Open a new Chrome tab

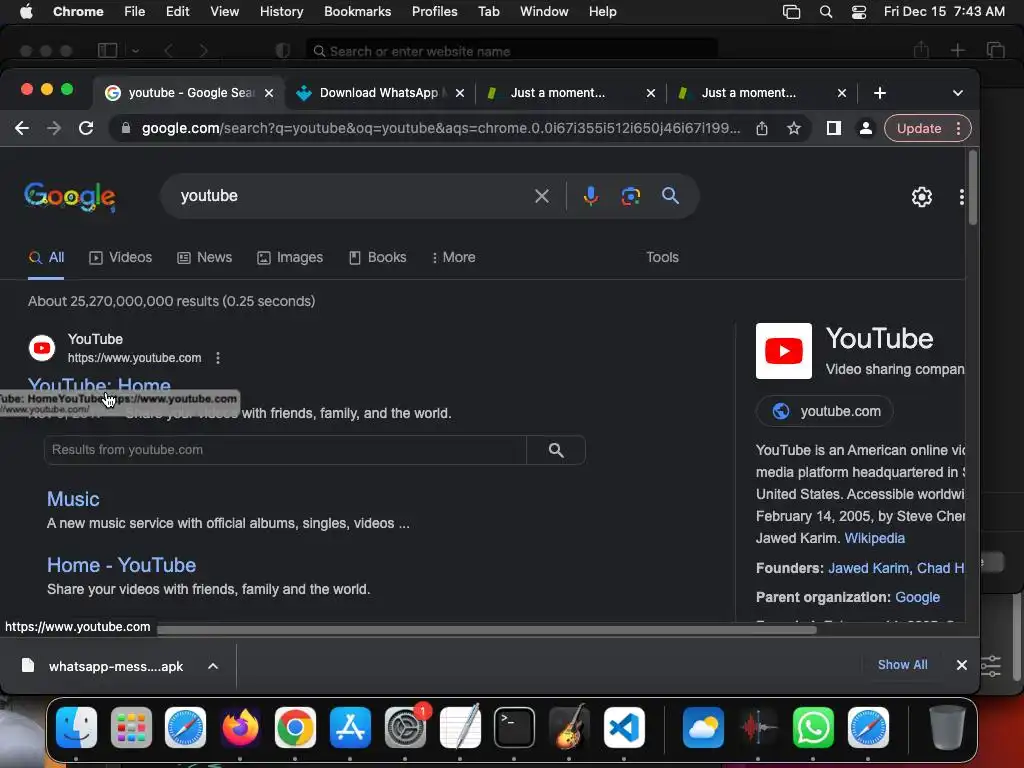[x=880, y=93]
